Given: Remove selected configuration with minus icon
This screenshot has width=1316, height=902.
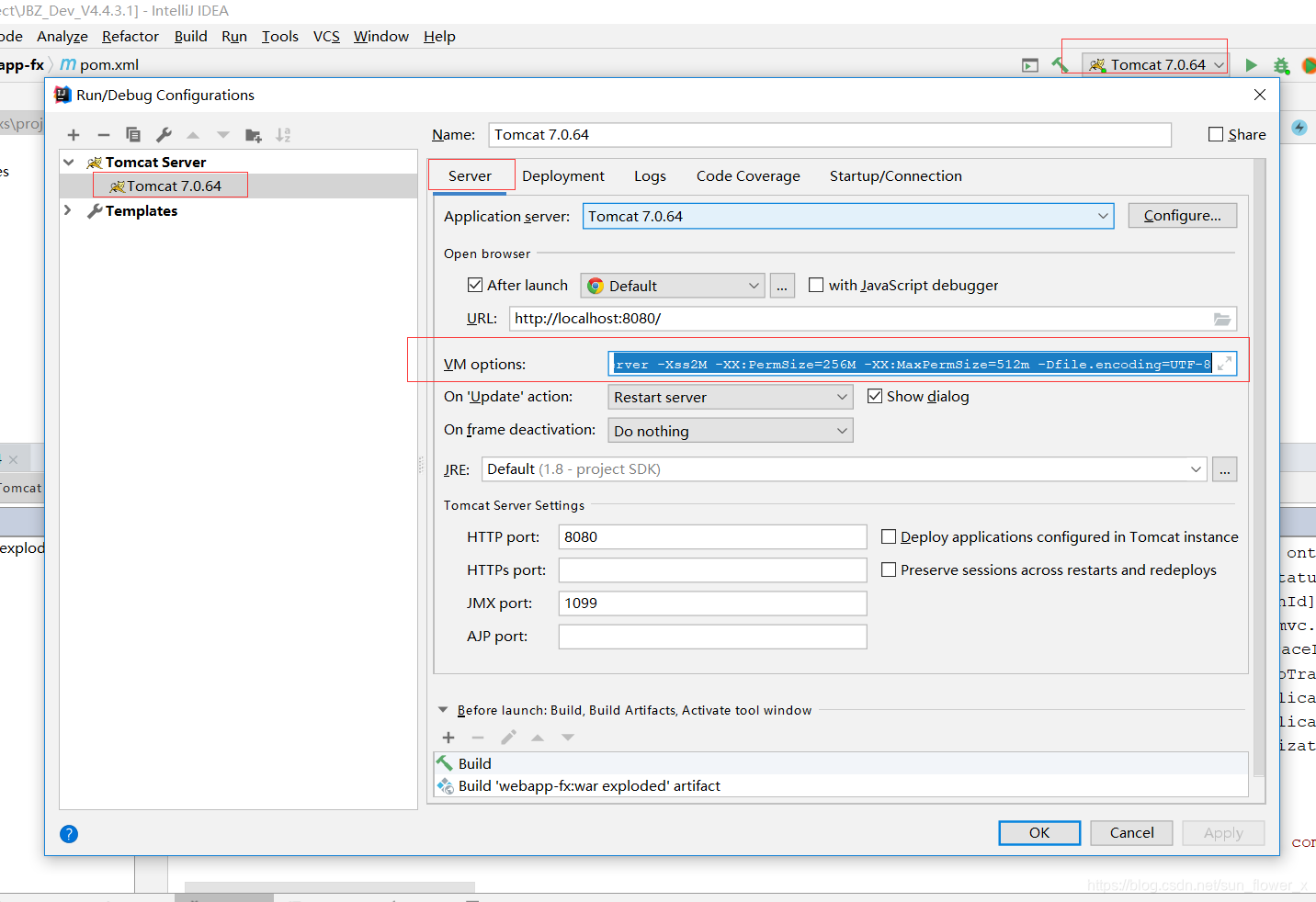Looking at the screenshot, I should [104, 135].
